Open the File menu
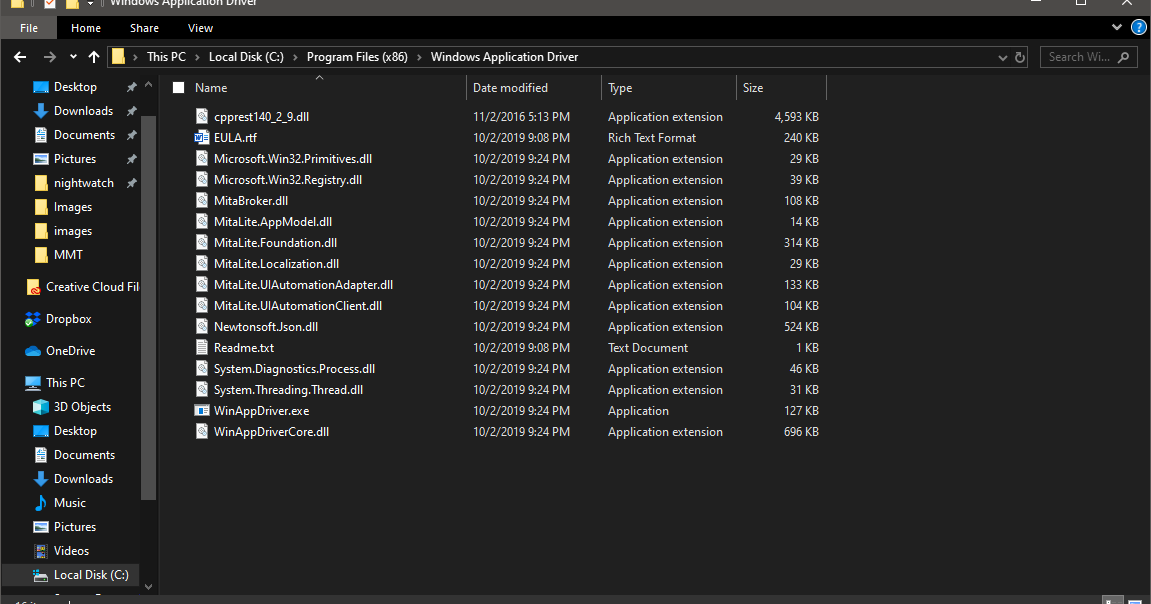 coord(28,27)
